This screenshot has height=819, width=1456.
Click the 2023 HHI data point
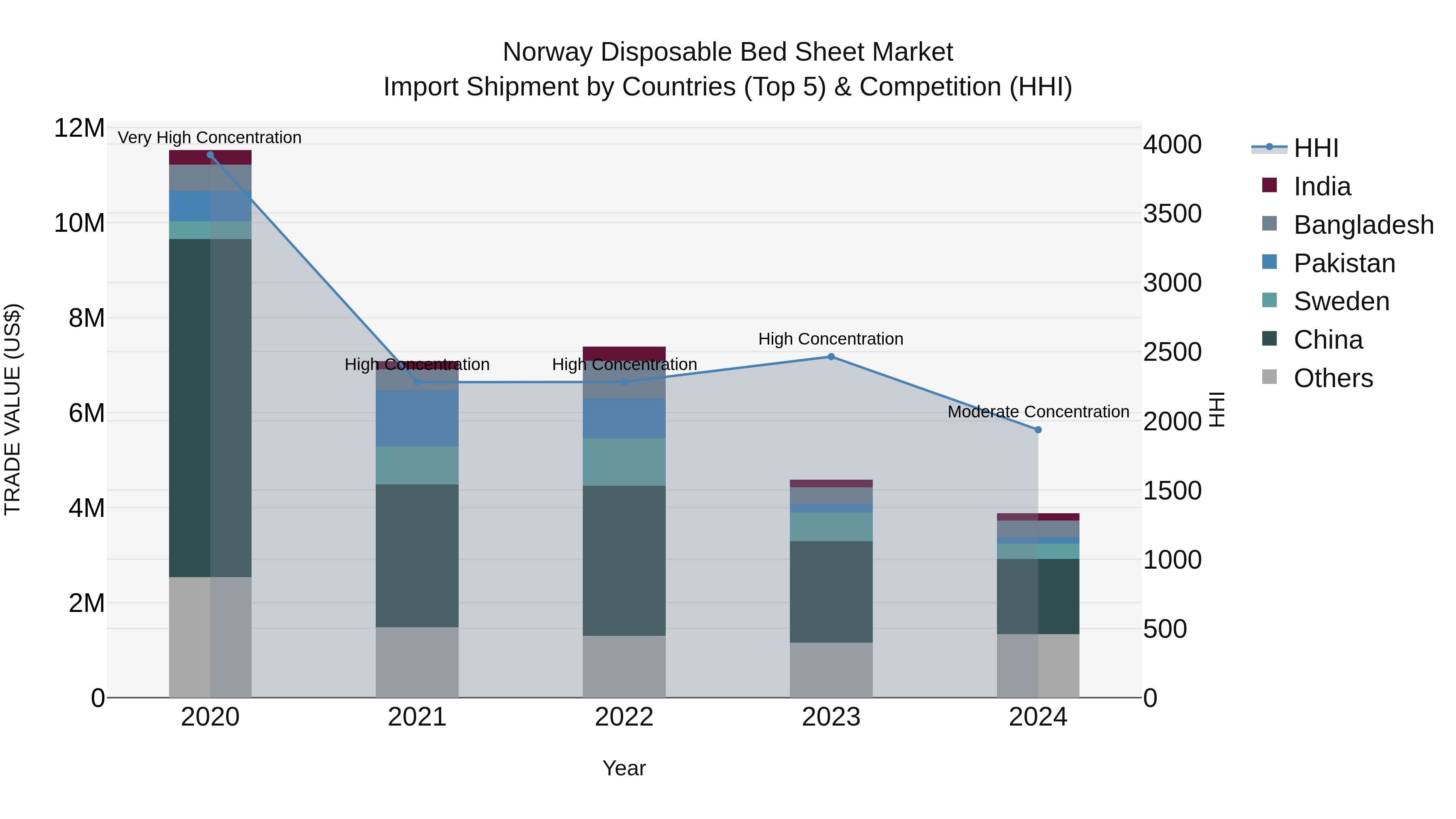click(831, 357)
